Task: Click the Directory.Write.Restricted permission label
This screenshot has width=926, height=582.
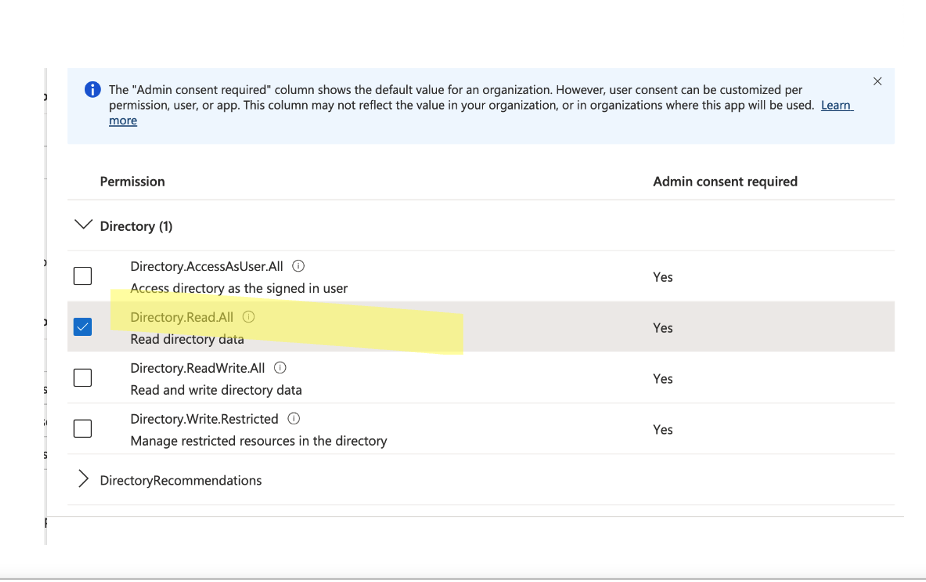Action: [x=205, y=419]
